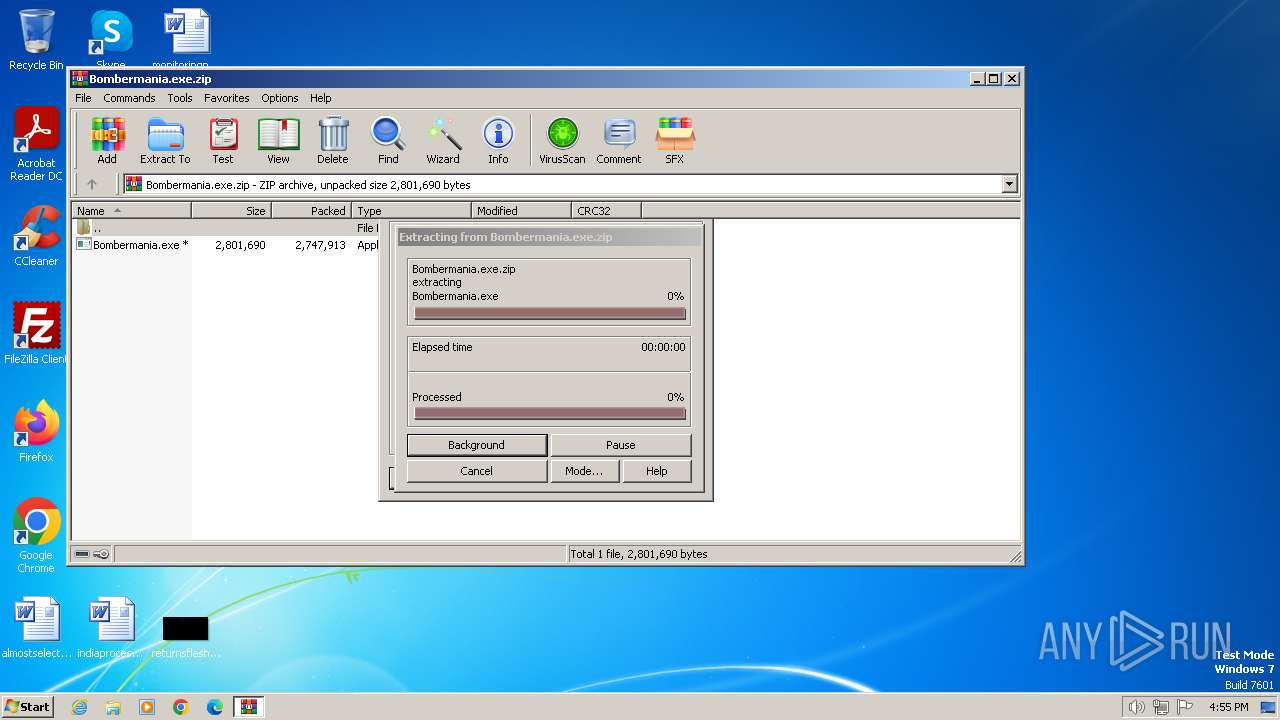
Task: Click the taskbar clock 4:55 PM
Action: pos(1229,707)
